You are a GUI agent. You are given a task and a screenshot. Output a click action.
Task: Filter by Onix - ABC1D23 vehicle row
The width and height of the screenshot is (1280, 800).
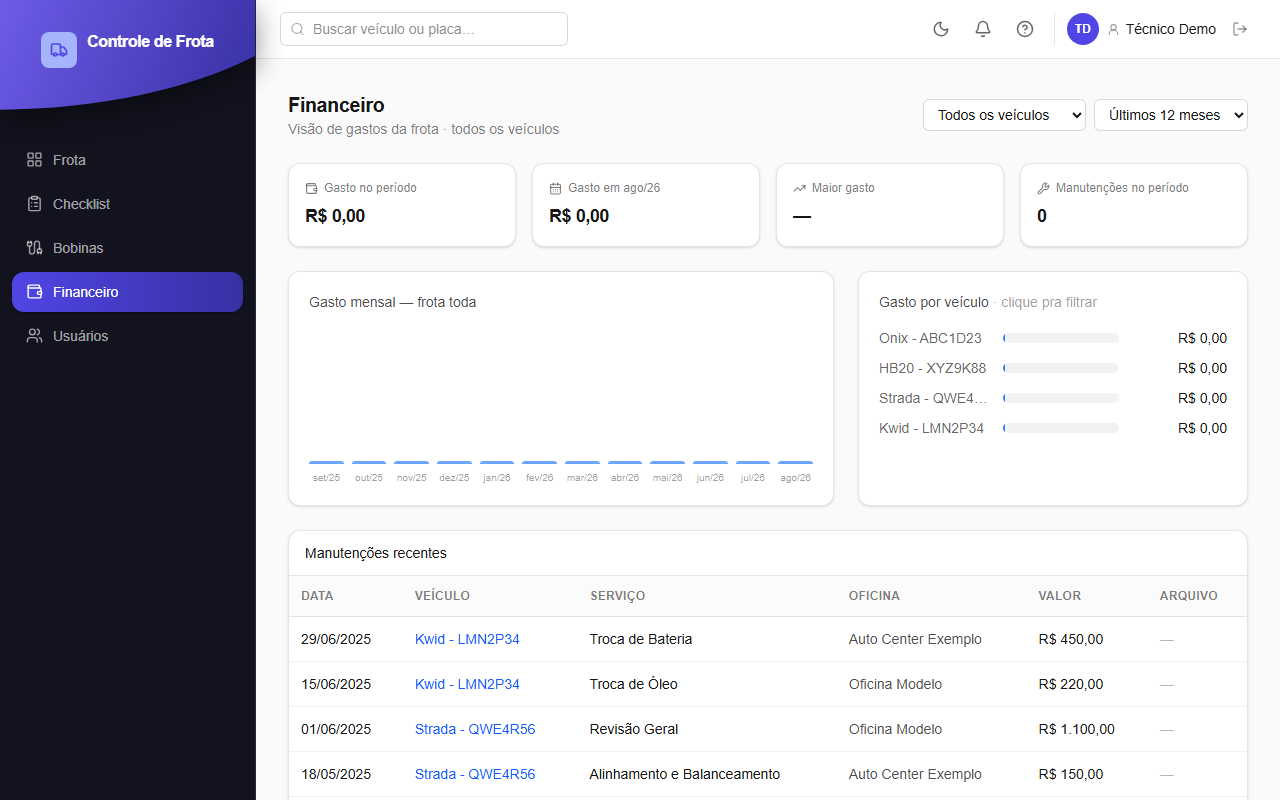pos(1053,338)
